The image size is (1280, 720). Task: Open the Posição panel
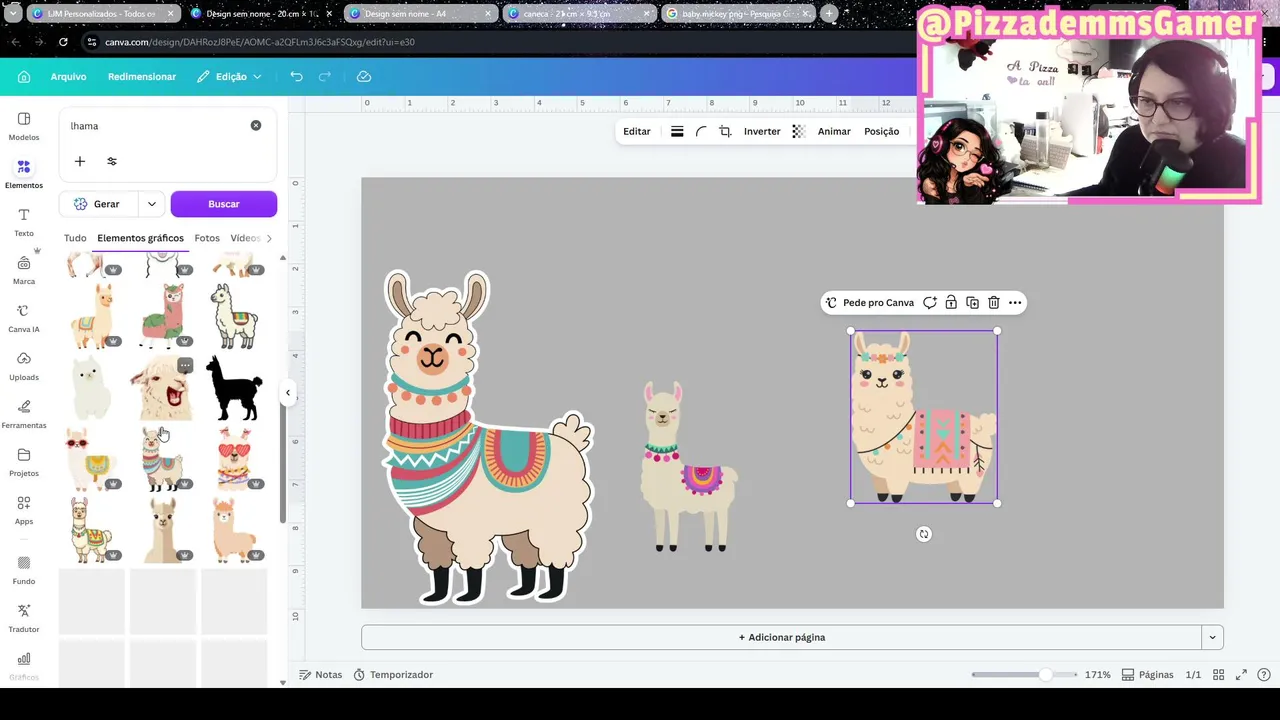point(881,132)
